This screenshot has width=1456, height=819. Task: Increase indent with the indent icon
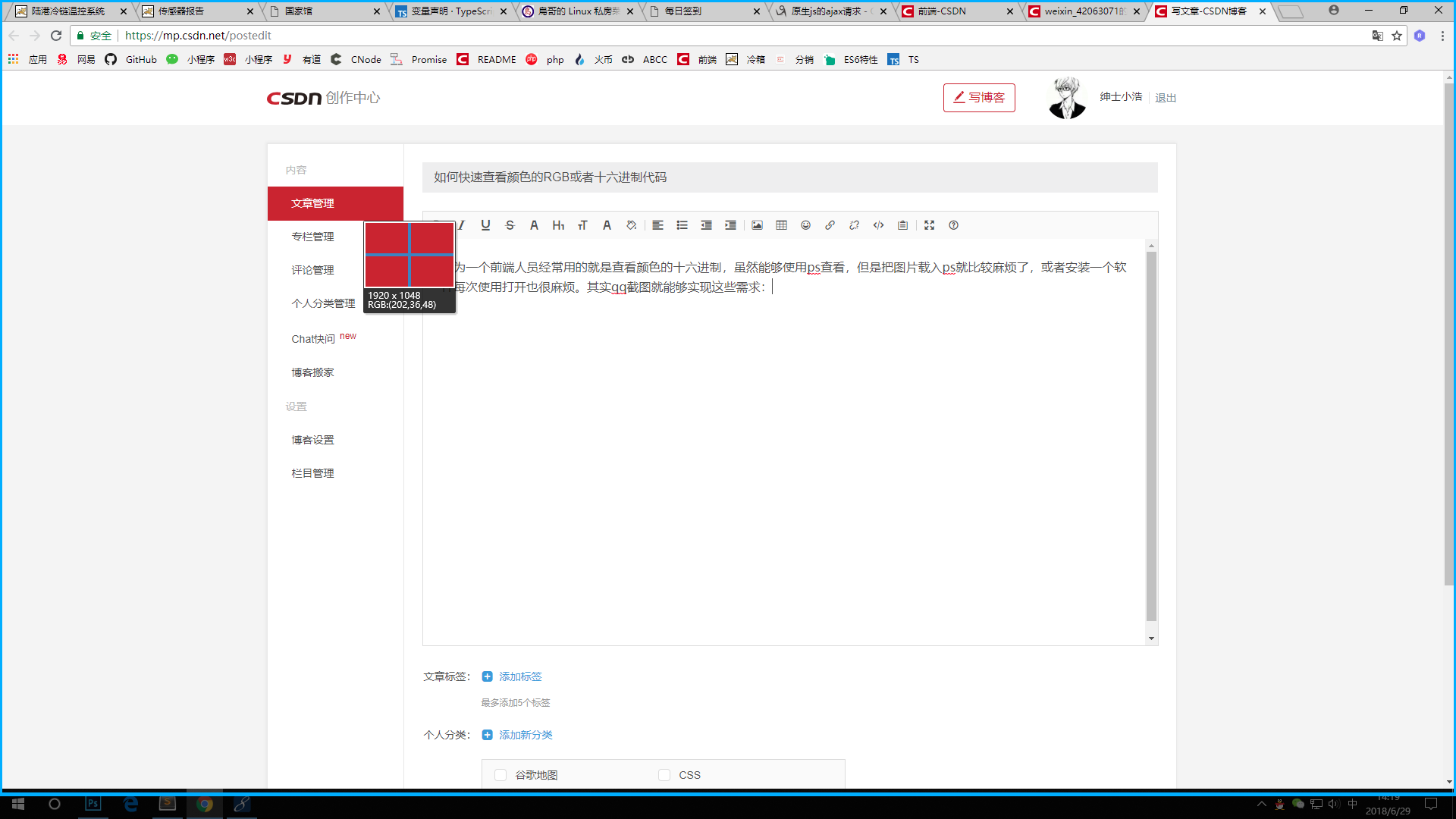click(730, 225)
